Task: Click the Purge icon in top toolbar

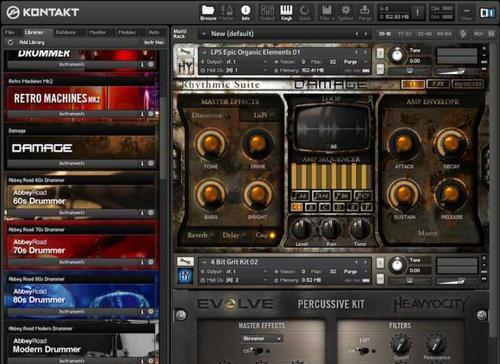Action: click(x=365, y=13)
